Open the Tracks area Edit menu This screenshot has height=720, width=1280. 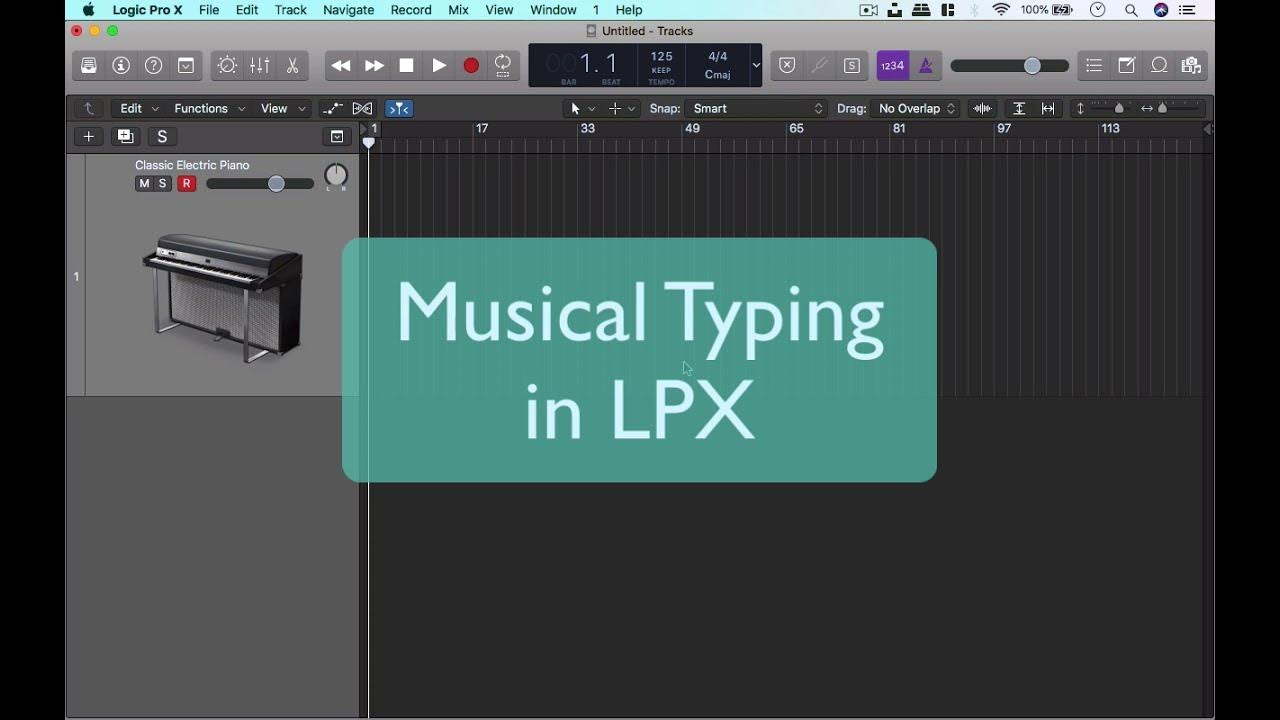[139, 108]
